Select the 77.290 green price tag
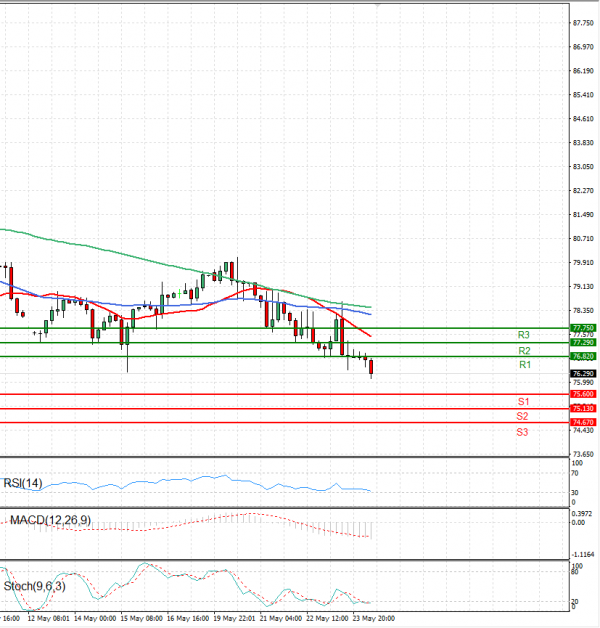 coord(583,342)
